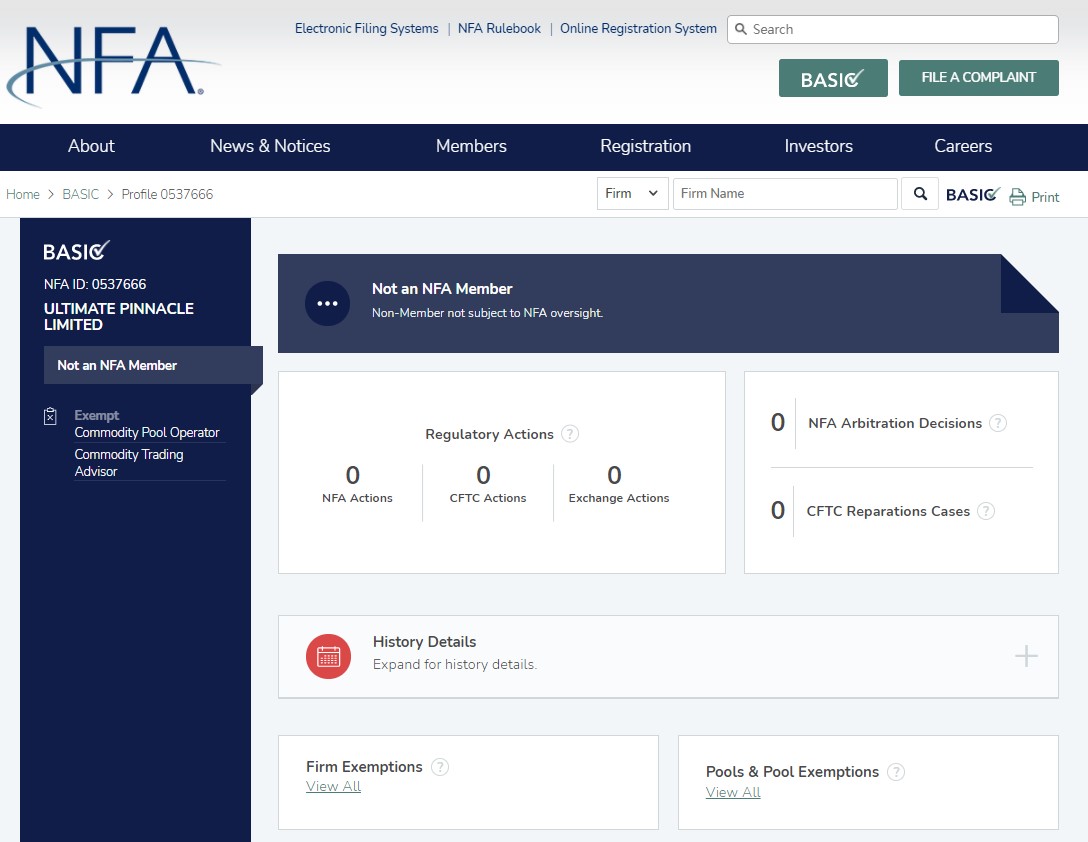Click the help icon beside Firm Exemptions
Image resolution: width=1088 pixels, height=842 pixels.
click(x=440, y=767)
